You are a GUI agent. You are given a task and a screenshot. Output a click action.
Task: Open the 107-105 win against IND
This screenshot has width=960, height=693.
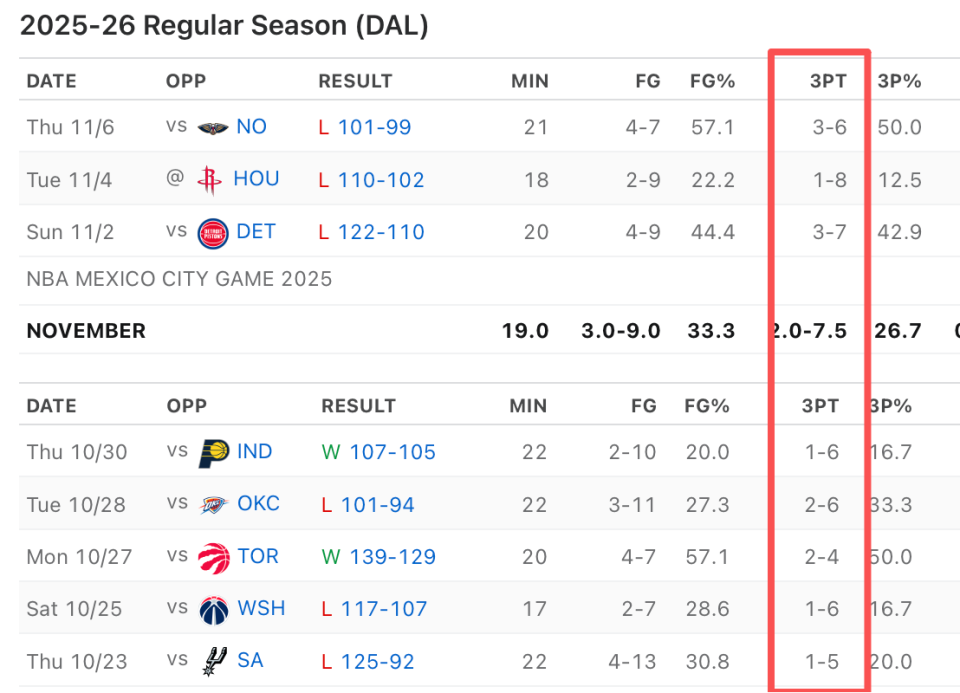(x=392, y=452)
